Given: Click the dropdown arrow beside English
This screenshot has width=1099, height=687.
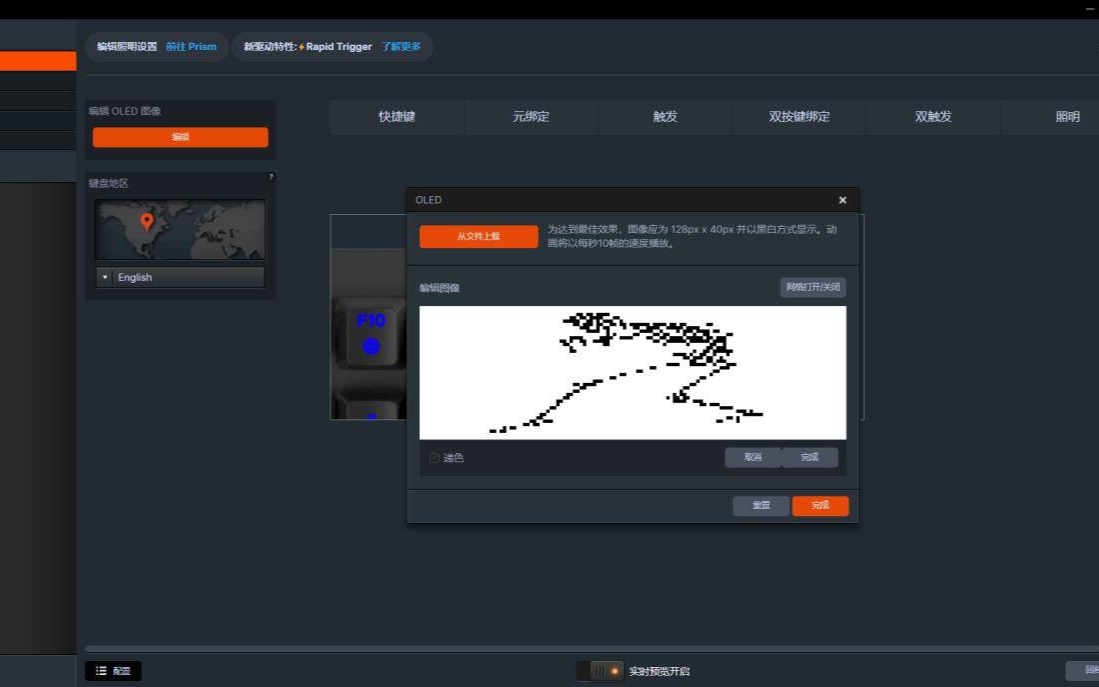Looking at the screenshot, I should coord(105,277).
